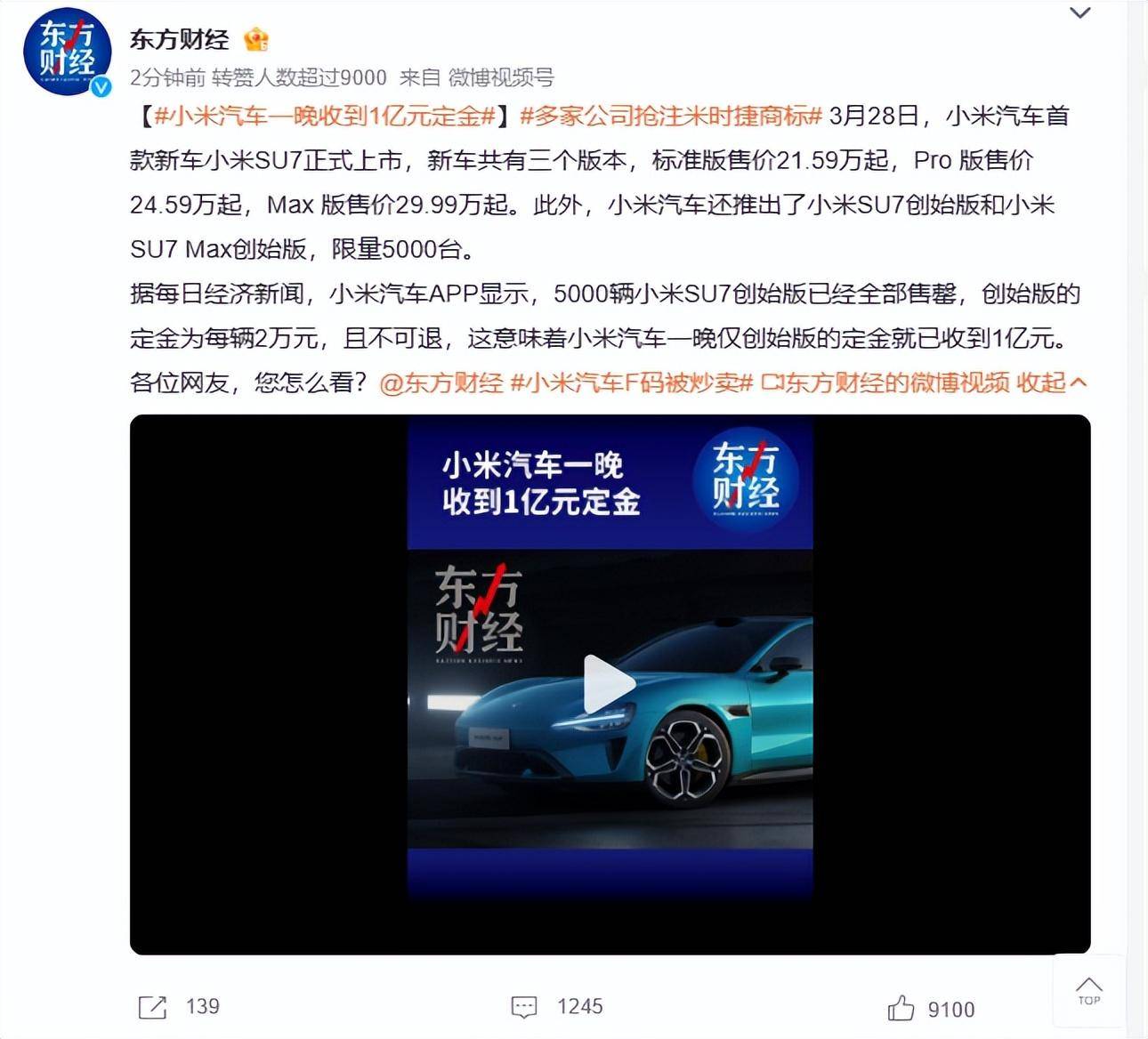
Task: Open hashtag #小米汽车一晚收到1亿元定金#
Action: pyautogui.click(x=325, y=116)
